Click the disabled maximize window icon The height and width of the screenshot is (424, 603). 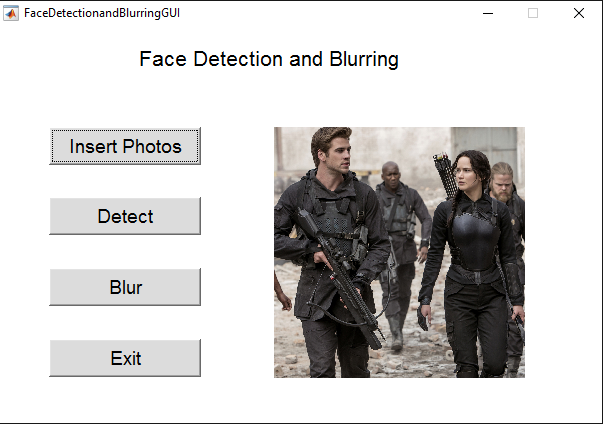pos(533,13)
